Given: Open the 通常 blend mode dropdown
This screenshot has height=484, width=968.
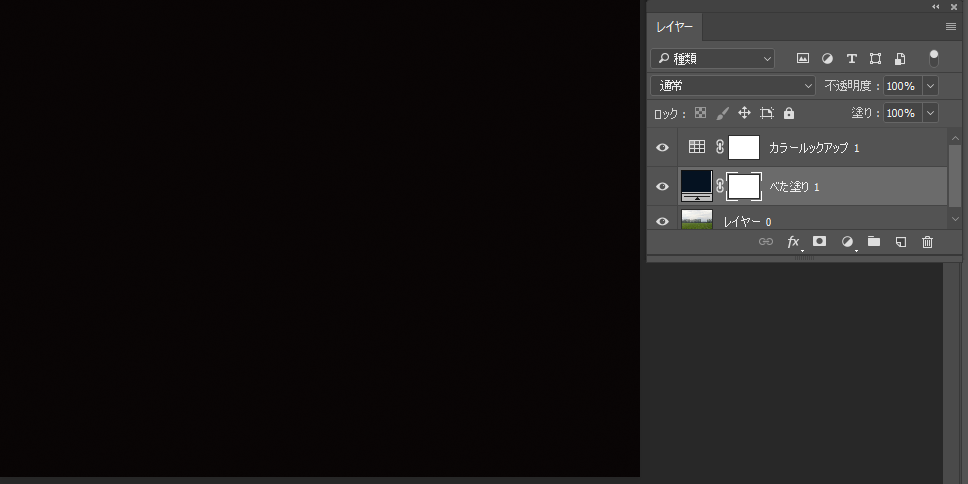Looking at the screenshot, I should pyautogui.click(x=732, y=86).
